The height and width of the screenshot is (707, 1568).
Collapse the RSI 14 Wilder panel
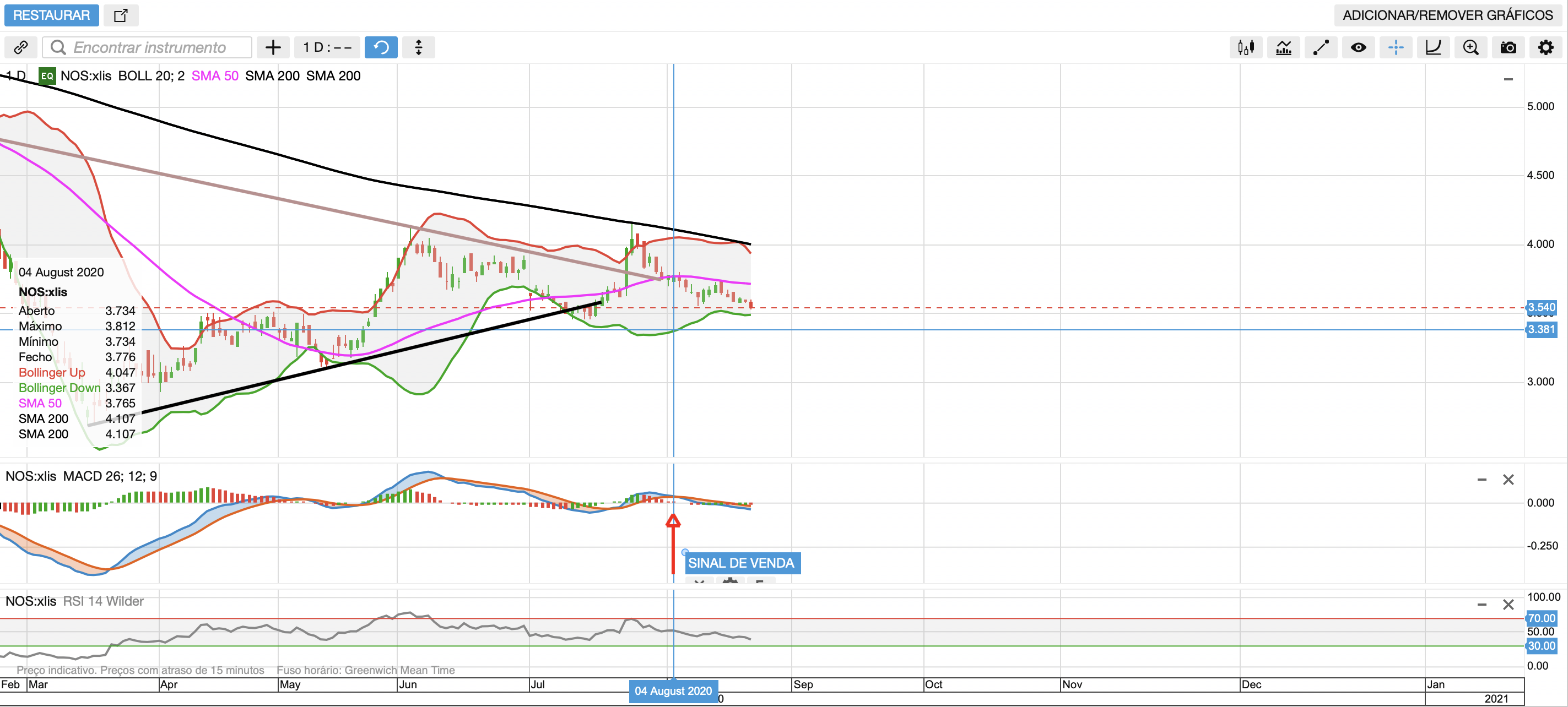(x=1482, y=605)
